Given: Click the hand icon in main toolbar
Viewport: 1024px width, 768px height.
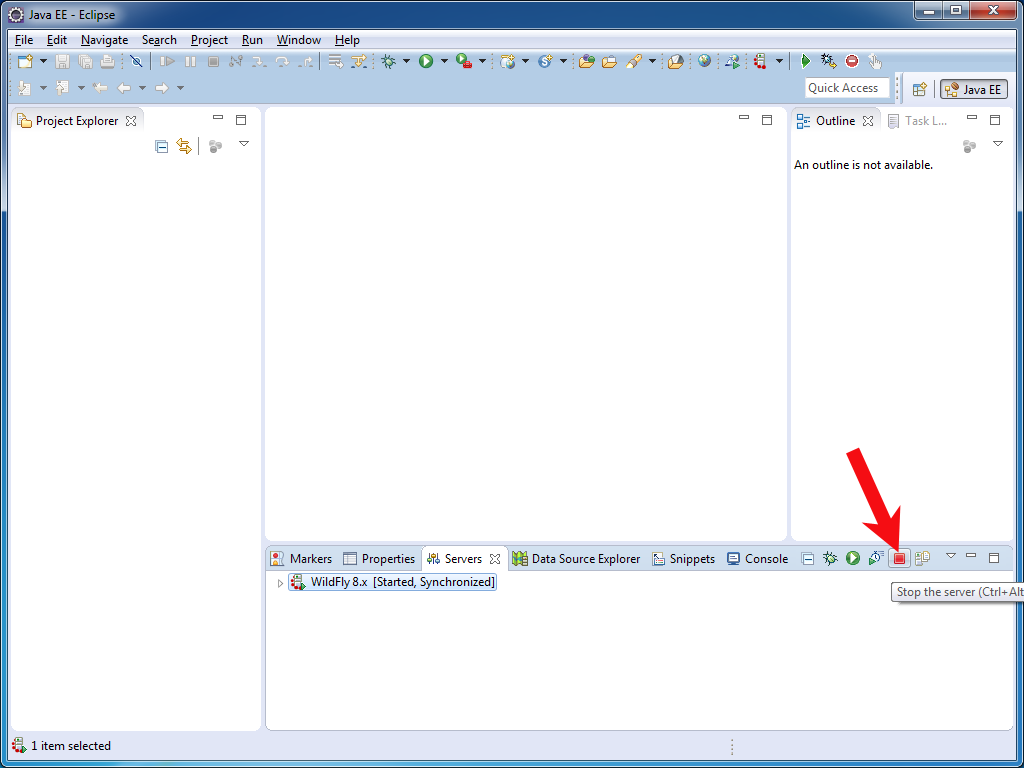Looking at the screenshot, I should [x=875, y=61].
